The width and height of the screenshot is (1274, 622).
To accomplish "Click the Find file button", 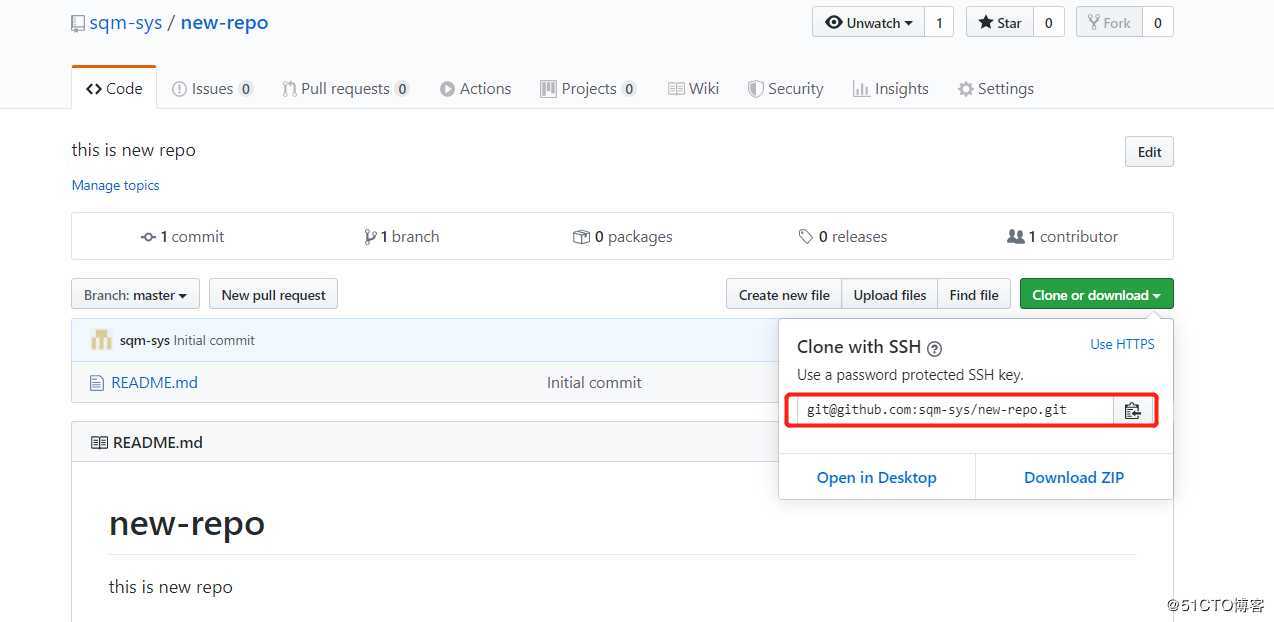I will click(x=974, y=295).
